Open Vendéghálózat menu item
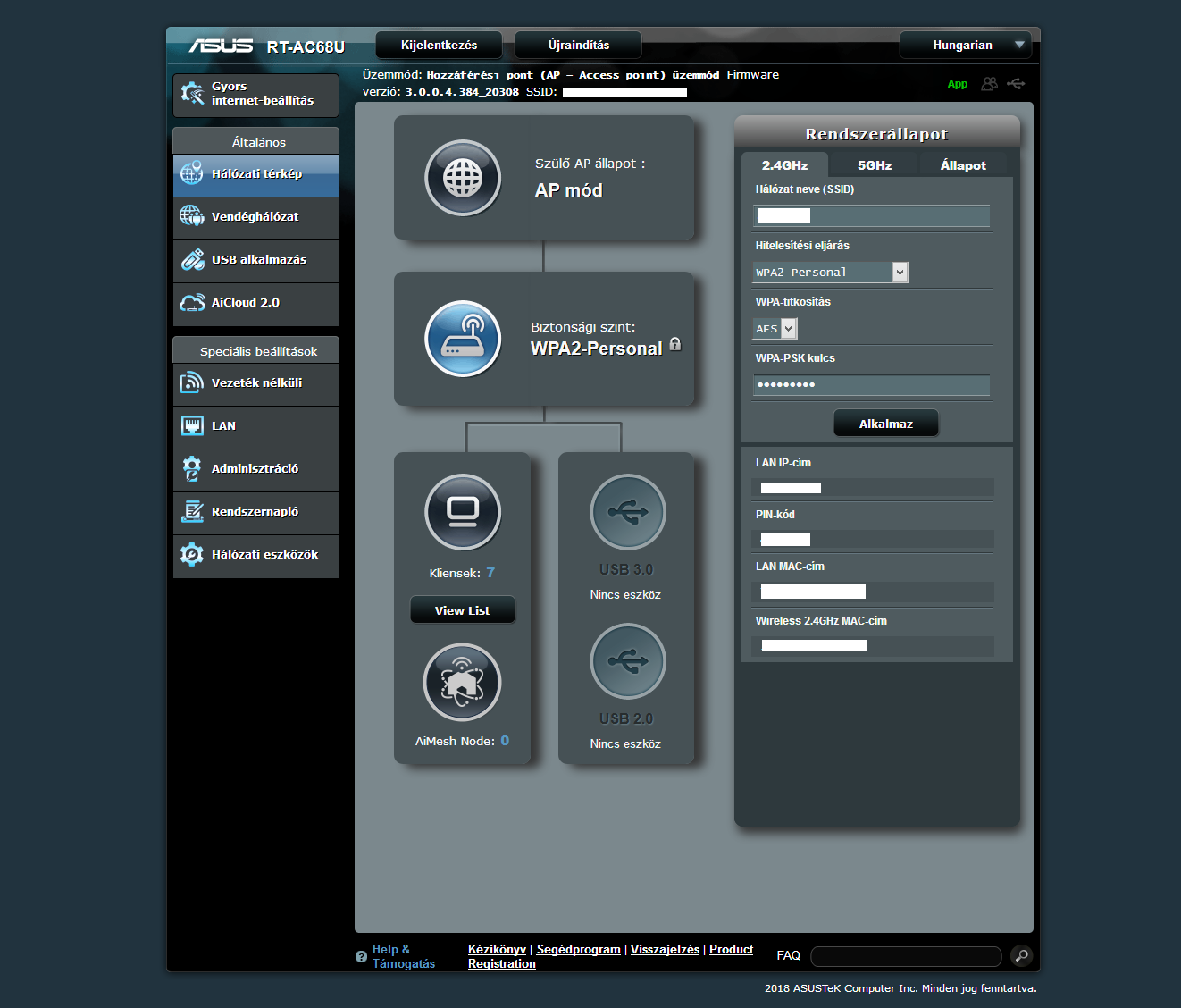Screen dimensions: 1181x1008 pyautogui.click(x=255, y=217)
